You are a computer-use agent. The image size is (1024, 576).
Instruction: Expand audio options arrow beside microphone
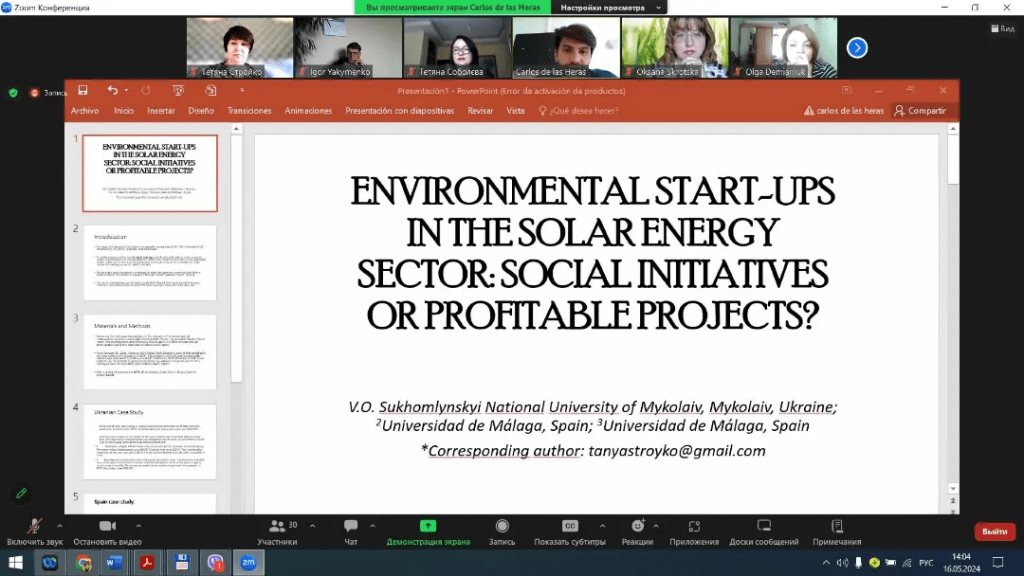(59, 525)
